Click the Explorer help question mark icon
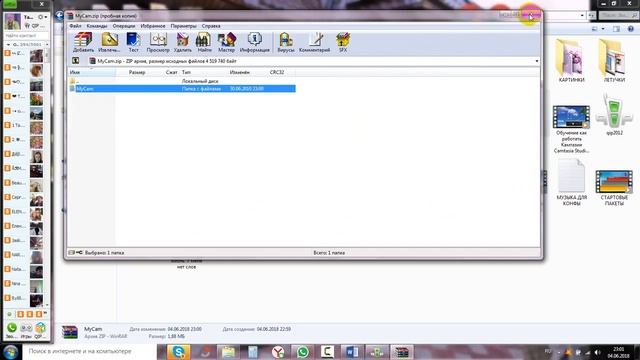The image size is (640, 360). click(631, 29)
